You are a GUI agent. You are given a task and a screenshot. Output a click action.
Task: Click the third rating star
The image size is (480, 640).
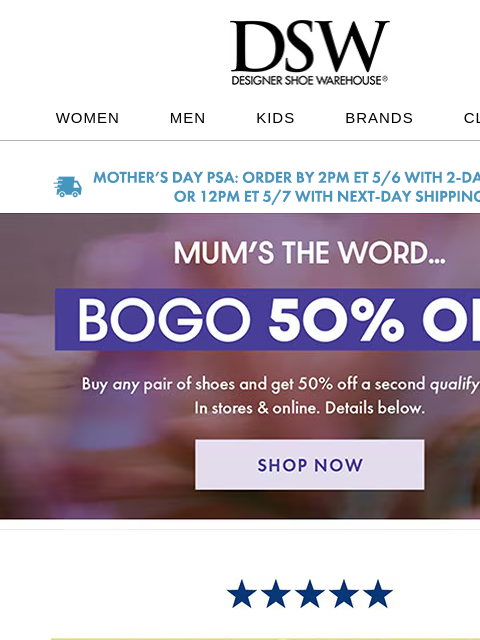[x=309, y=594]
